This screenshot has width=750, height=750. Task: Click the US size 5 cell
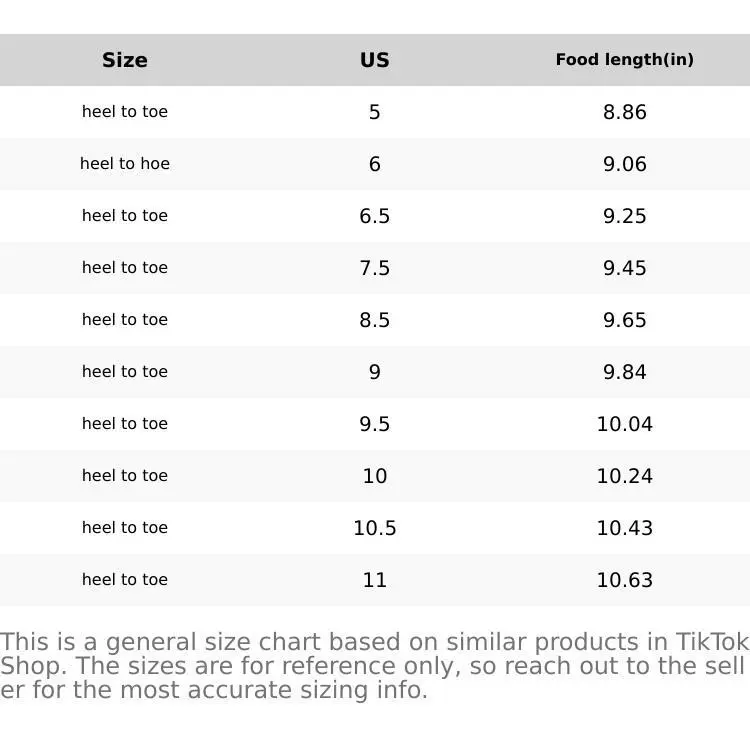point(375,112)
